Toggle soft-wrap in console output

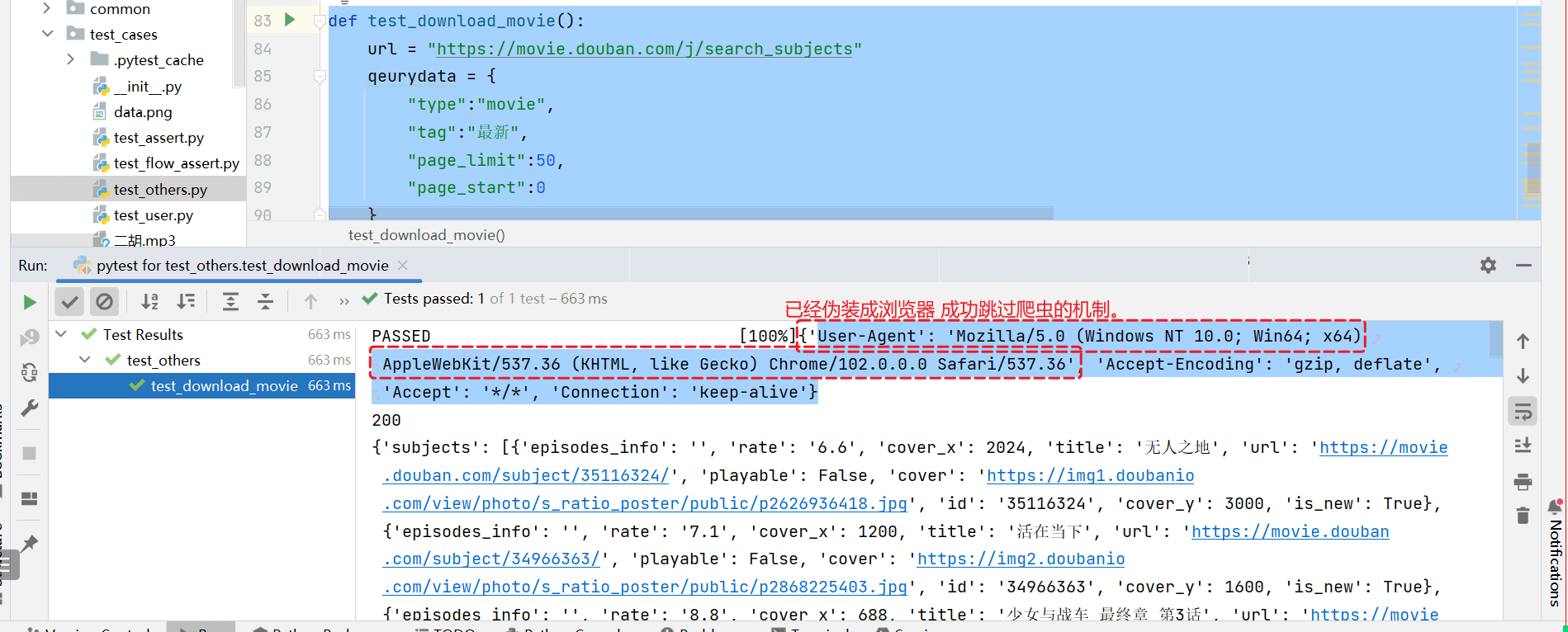pyautogui.click(x=1523, y=411)
